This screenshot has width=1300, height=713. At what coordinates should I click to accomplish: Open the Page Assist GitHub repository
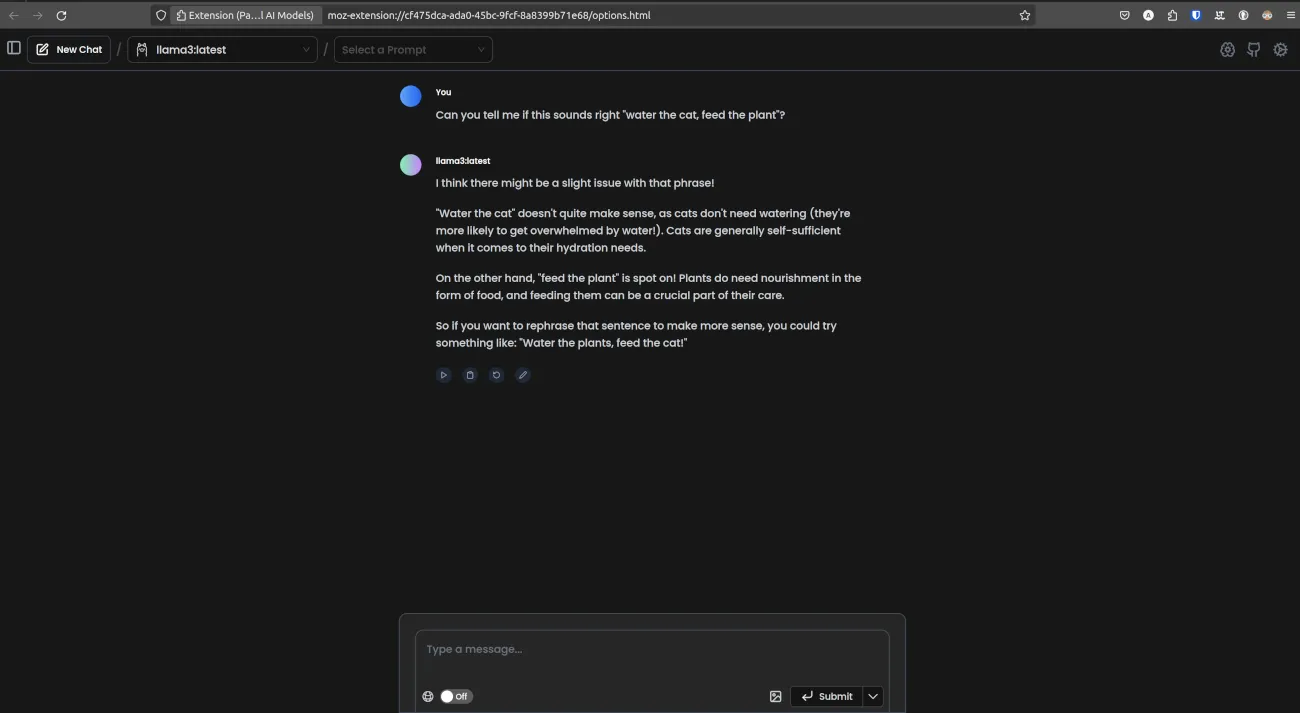1254,48
